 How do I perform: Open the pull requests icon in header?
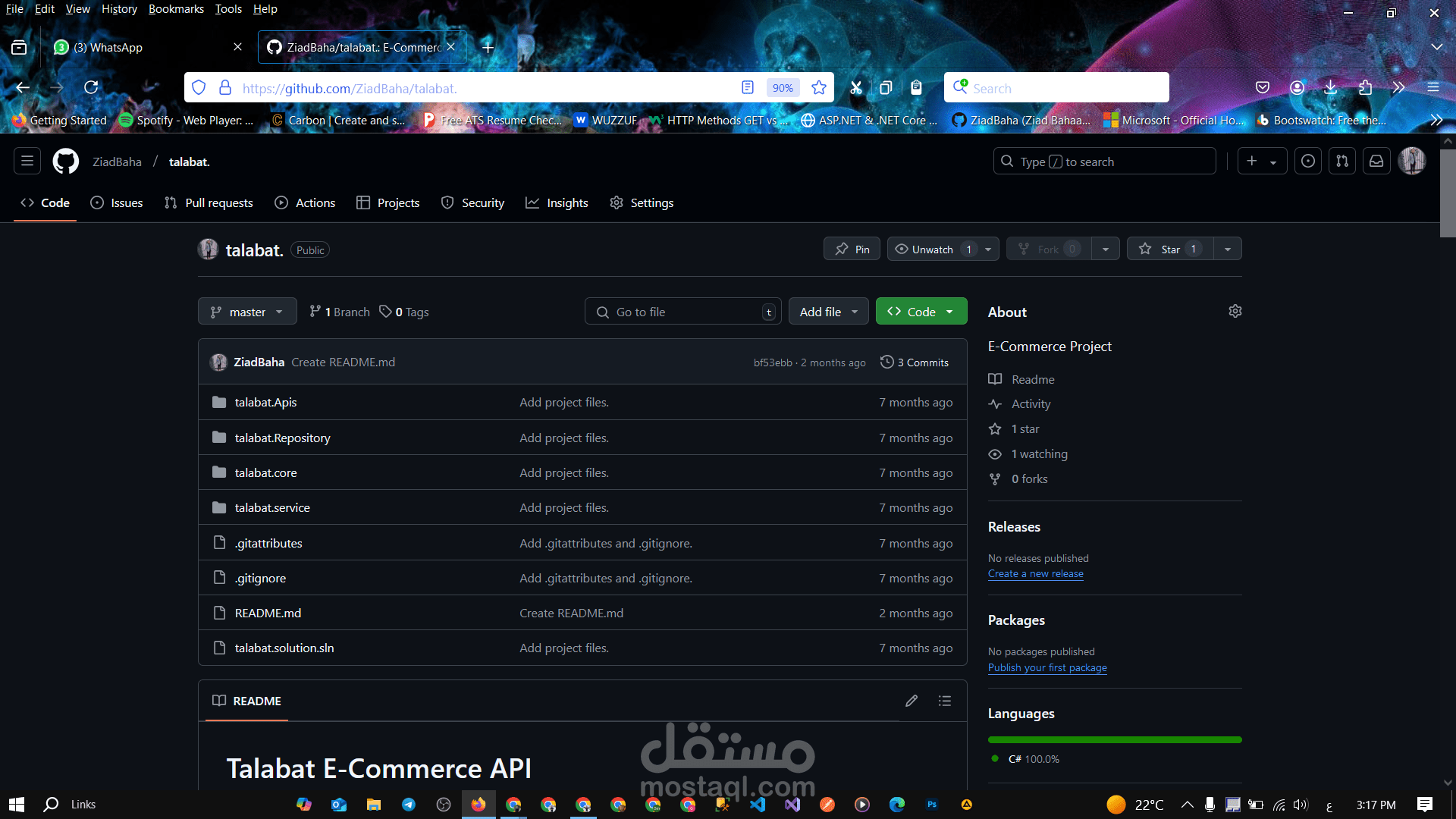click(1342, 162)
